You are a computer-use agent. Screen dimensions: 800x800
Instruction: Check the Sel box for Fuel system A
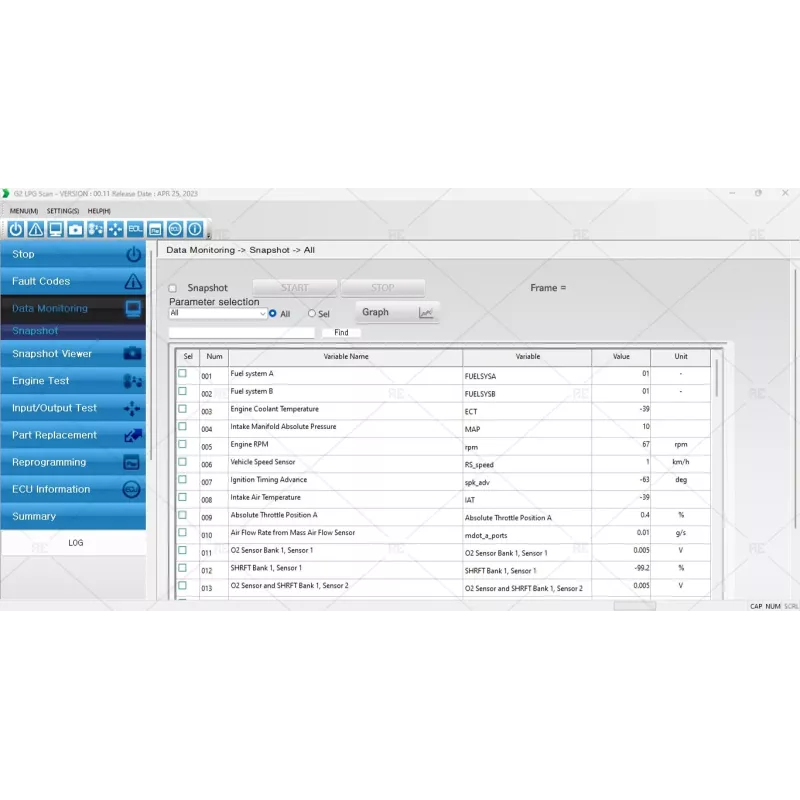point(182,373)
